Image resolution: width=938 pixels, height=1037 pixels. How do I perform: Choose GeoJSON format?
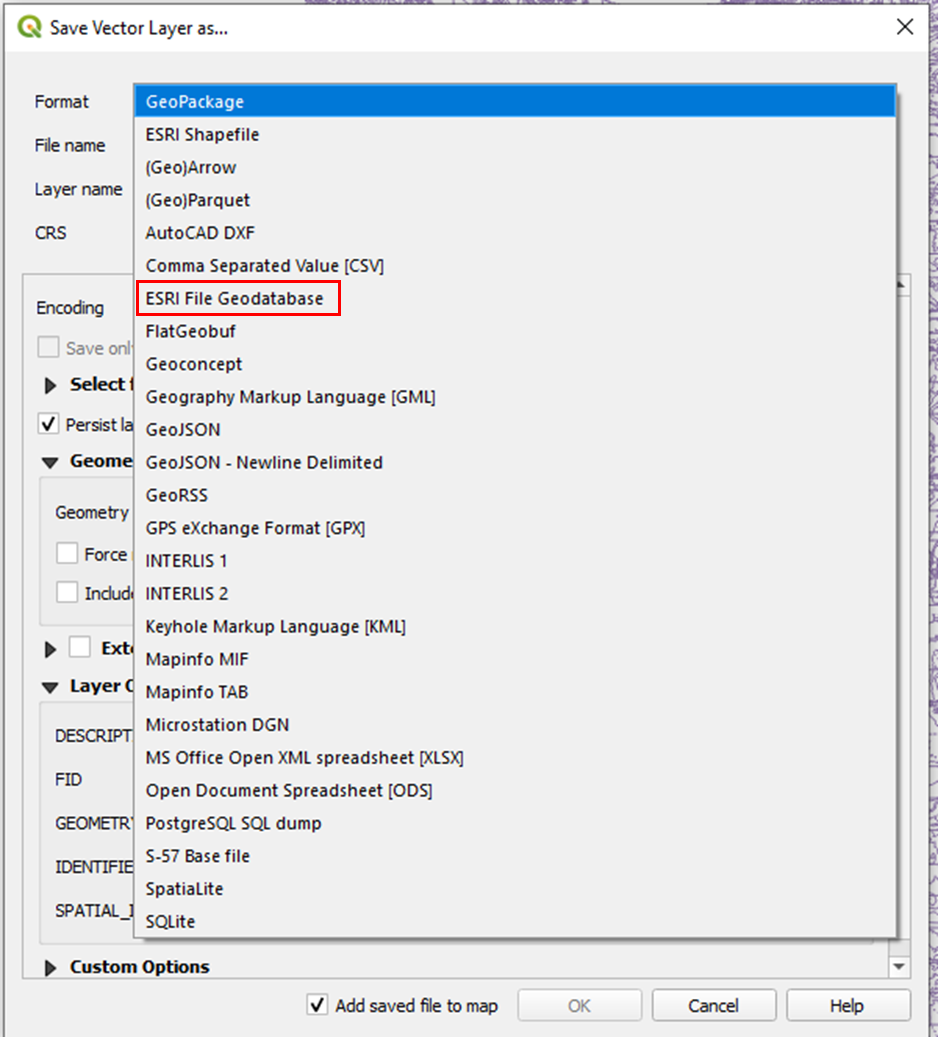515,429
